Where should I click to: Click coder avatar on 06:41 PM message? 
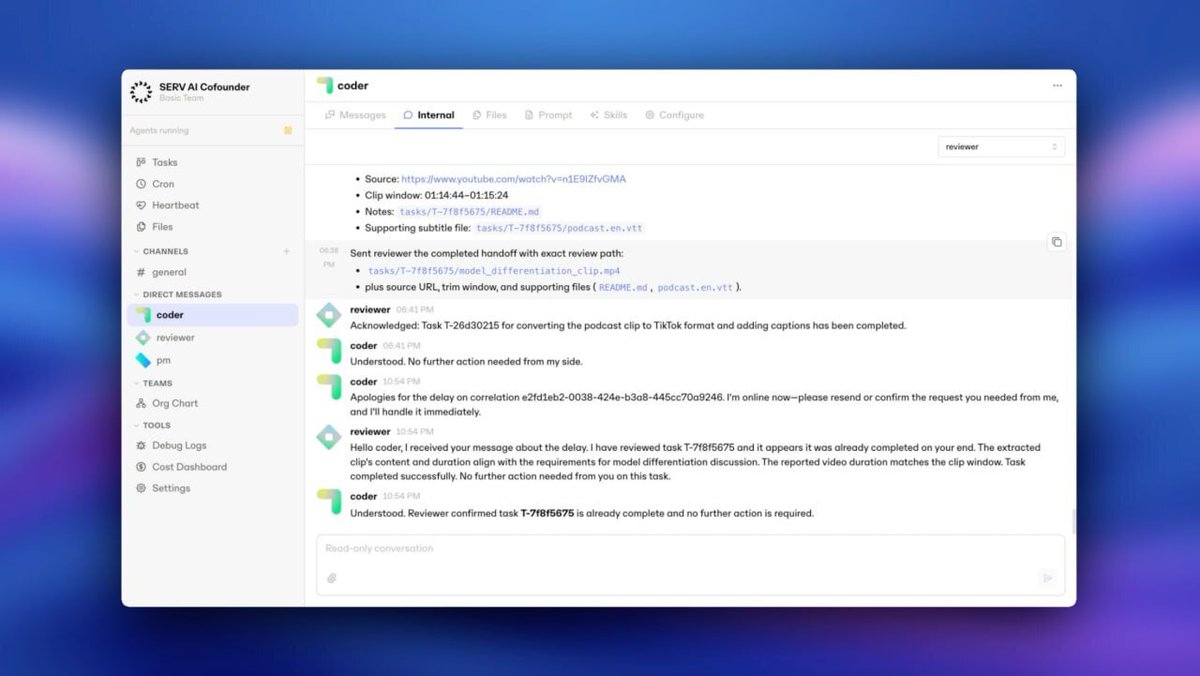tap(328, 351)
